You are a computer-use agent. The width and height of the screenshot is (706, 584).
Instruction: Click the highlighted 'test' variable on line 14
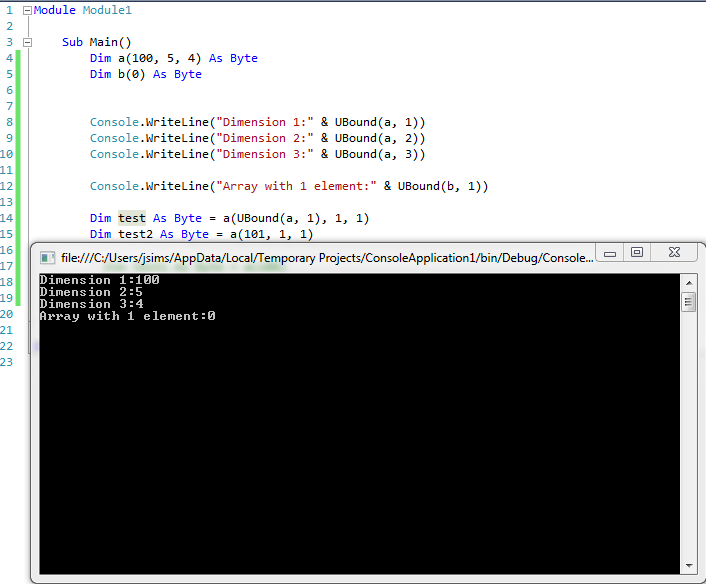point(132,218)
